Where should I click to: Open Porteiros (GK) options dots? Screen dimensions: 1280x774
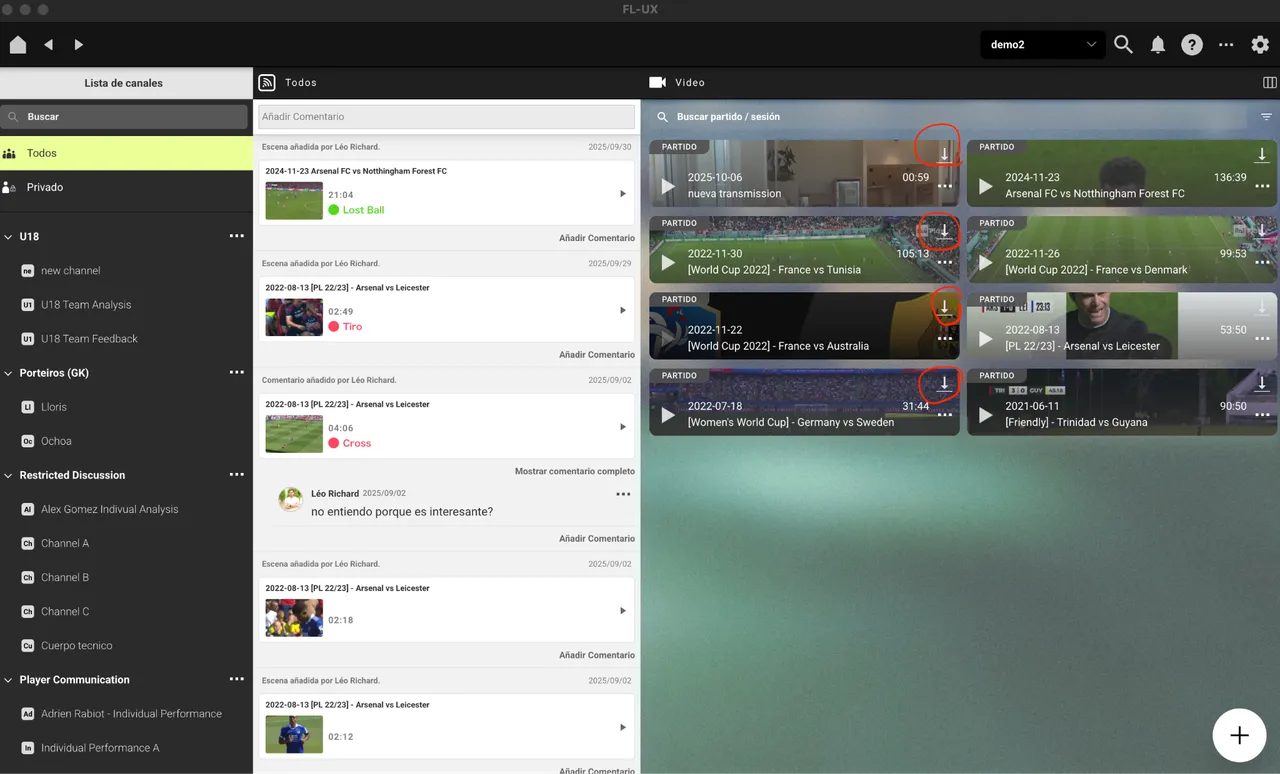click(x=237, y=372)
